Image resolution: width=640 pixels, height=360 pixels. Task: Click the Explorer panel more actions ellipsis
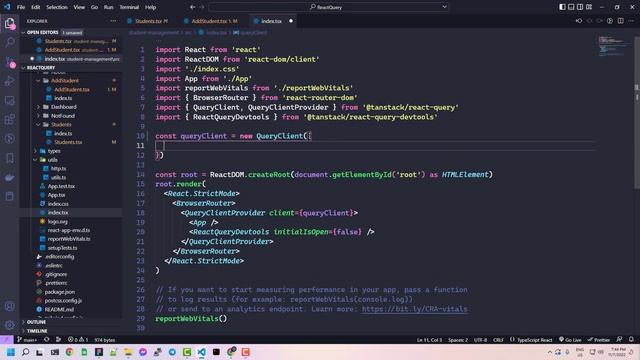(x=113, y=21)
